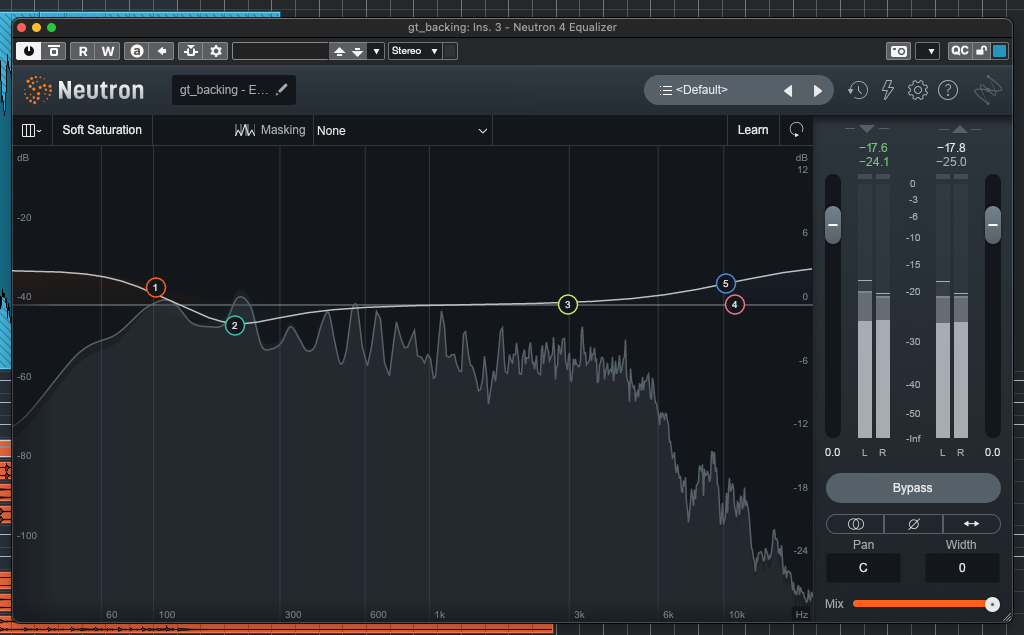This screenshot has width=1024, height=635.
Task: Open the host toolbar gear settings icon
Action: coord(216,51)
